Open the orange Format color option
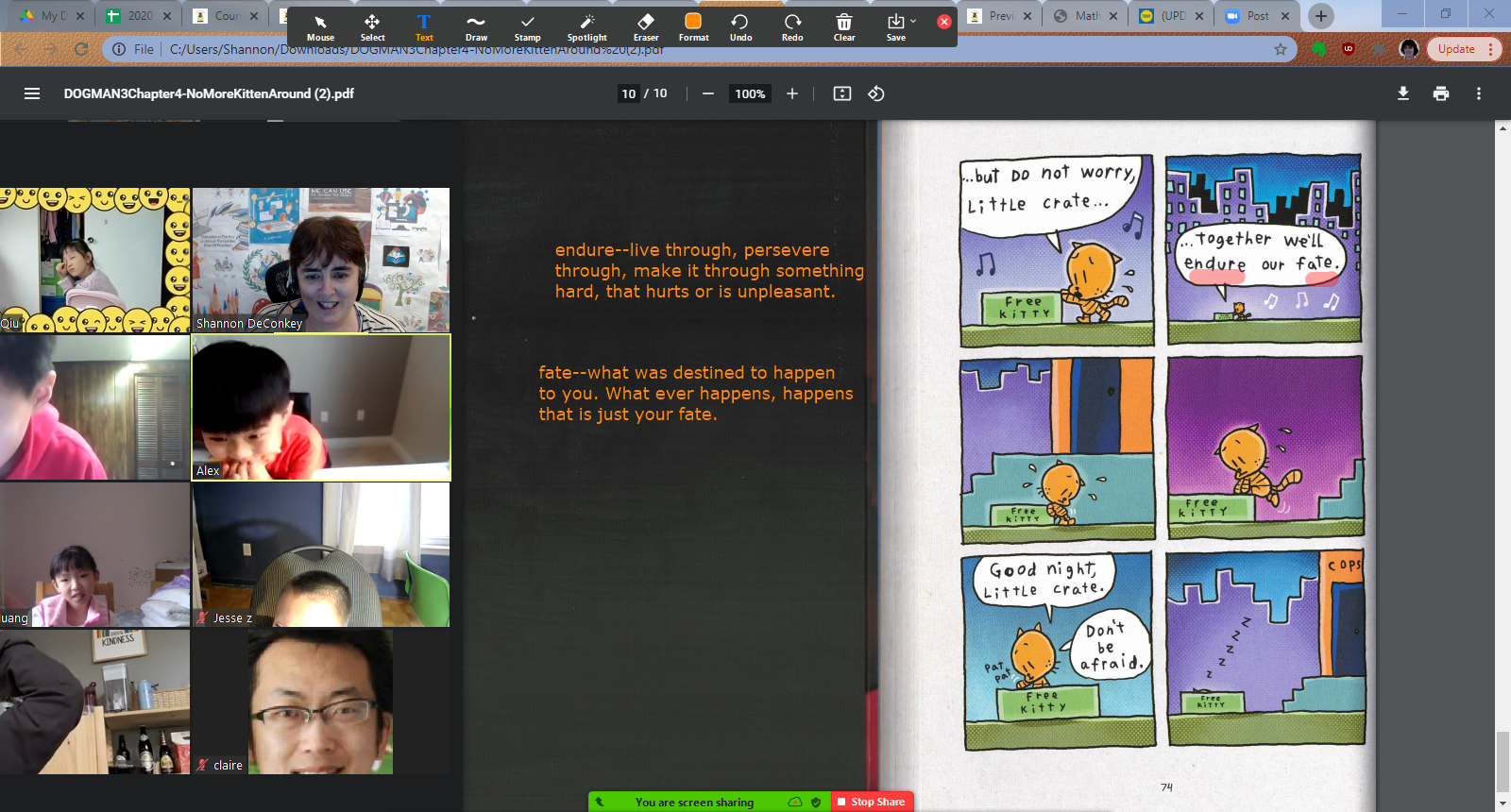 693,27
